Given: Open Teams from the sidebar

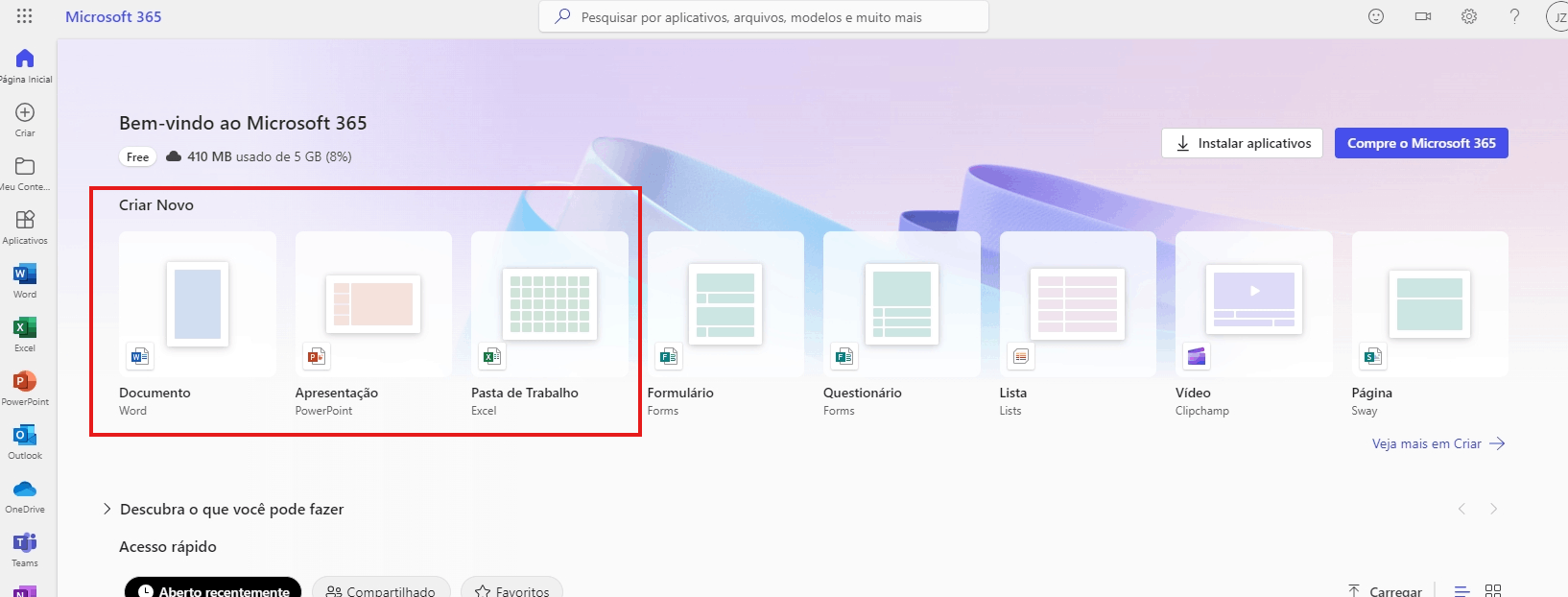Looking at the screenshot, I should pyautogui.click(x=25, y=542).
